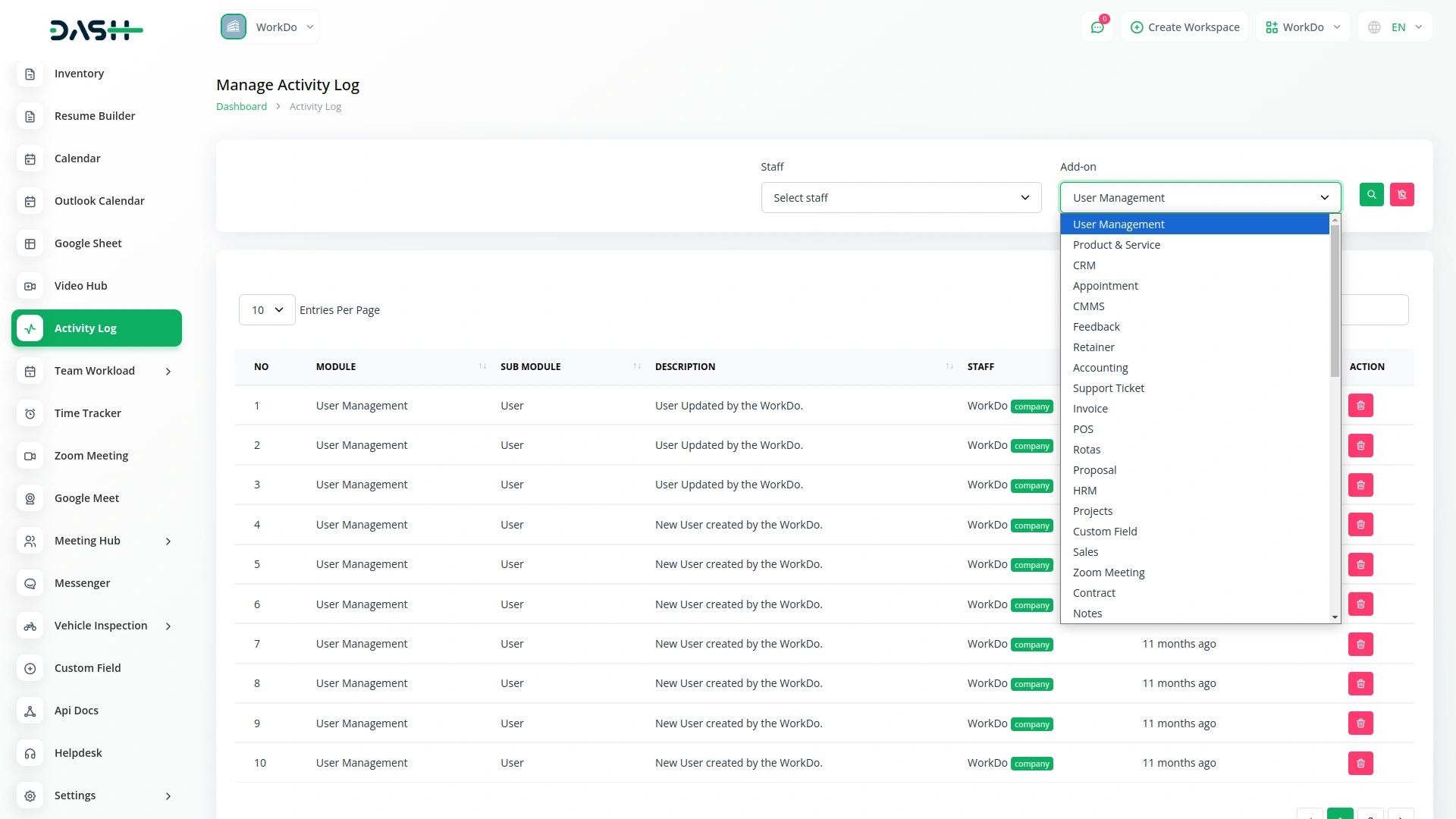Pick Zoom Meeting in Add-on list
Image resolution: width=1456 pixels, height=819 pixels.
coord(1108,573)
